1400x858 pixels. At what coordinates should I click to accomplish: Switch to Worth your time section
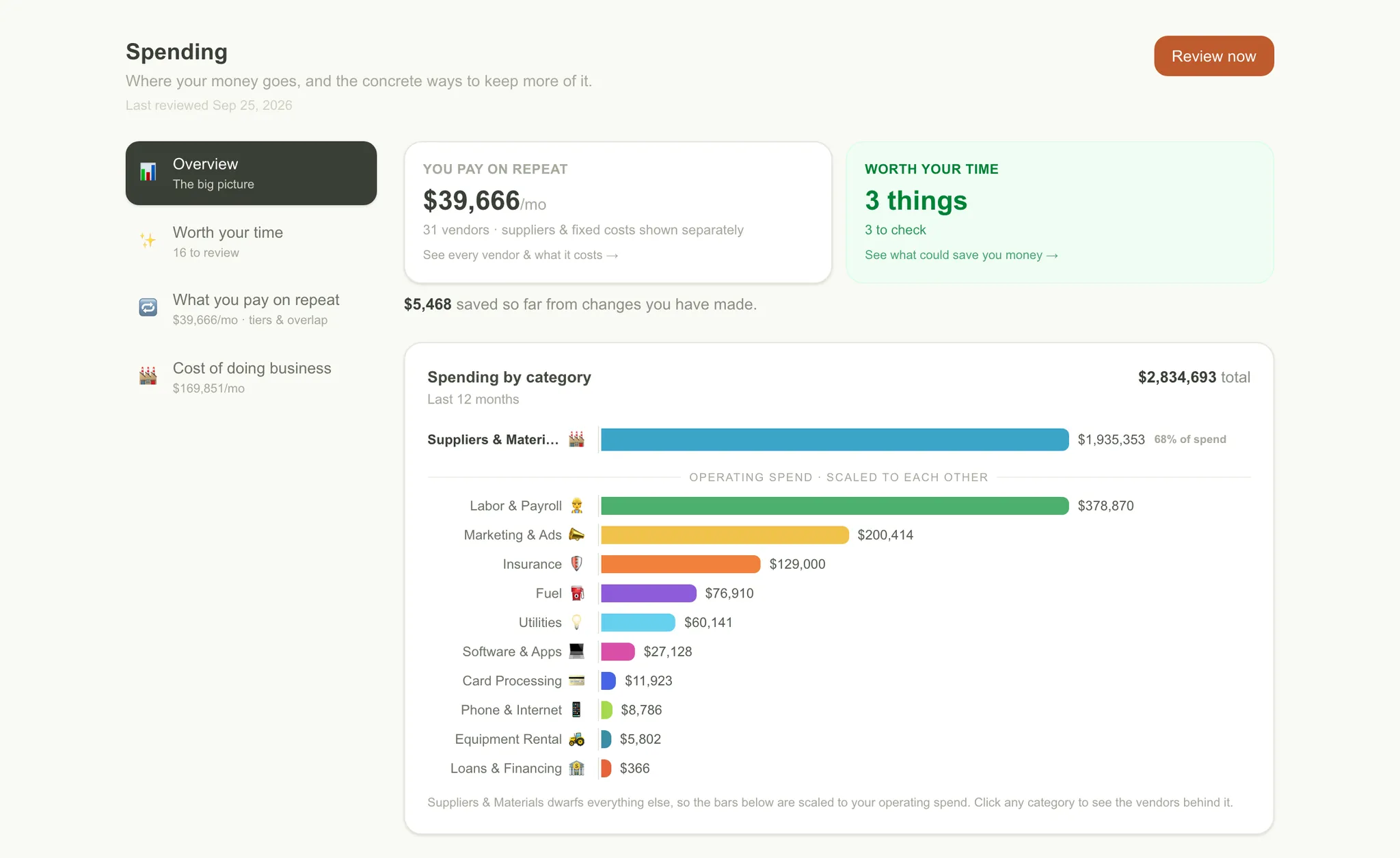(x=251, y=241)
